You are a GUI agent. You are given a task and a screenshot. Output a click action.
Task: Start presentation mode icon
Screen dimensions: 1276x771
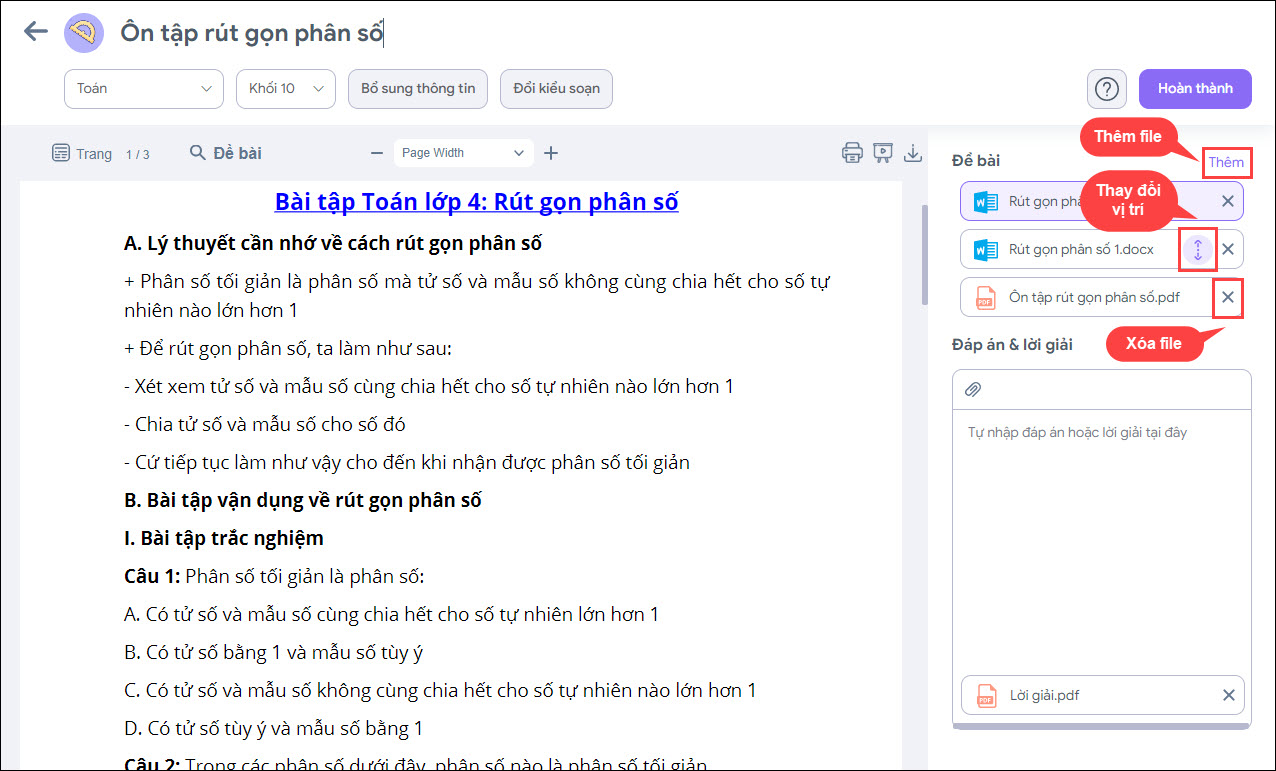point(882,153)
